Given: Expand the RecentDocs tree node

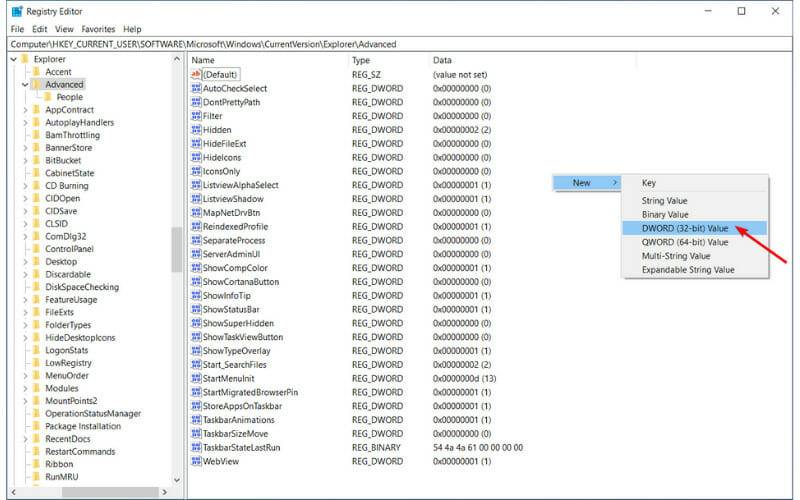Looking at the screenshot, I should [x=25, y=439].
